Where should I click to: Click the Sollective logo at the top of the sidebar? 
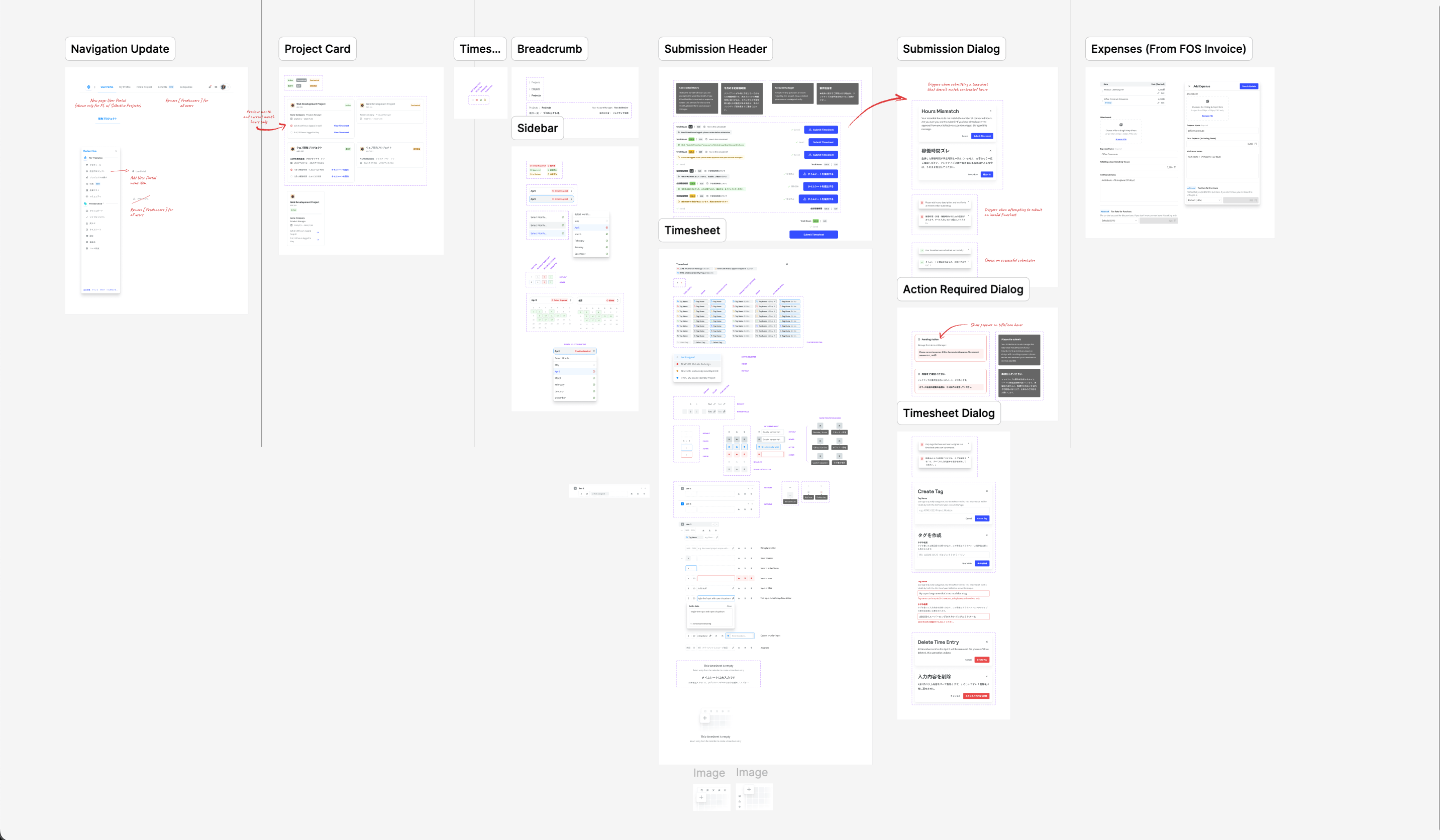[90, 151]
